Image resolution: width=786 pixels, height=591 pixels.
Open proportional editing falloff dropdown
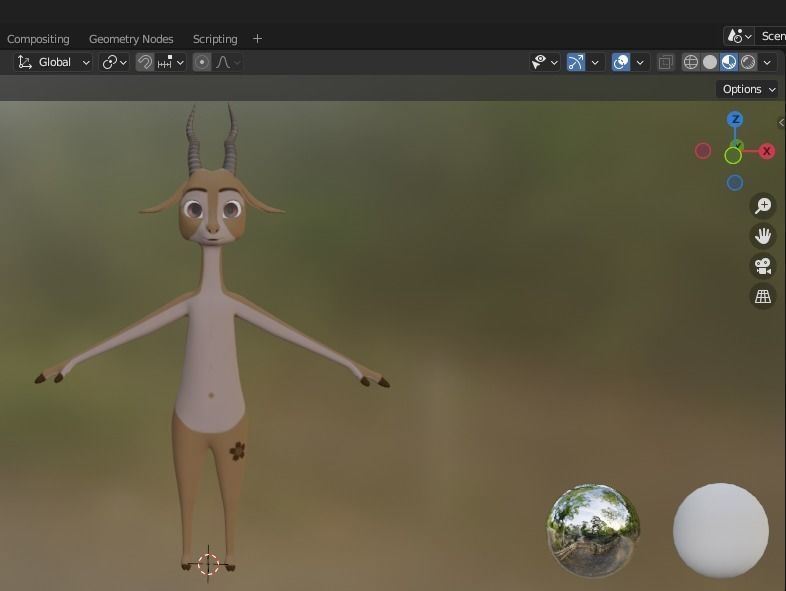[228, 62]
